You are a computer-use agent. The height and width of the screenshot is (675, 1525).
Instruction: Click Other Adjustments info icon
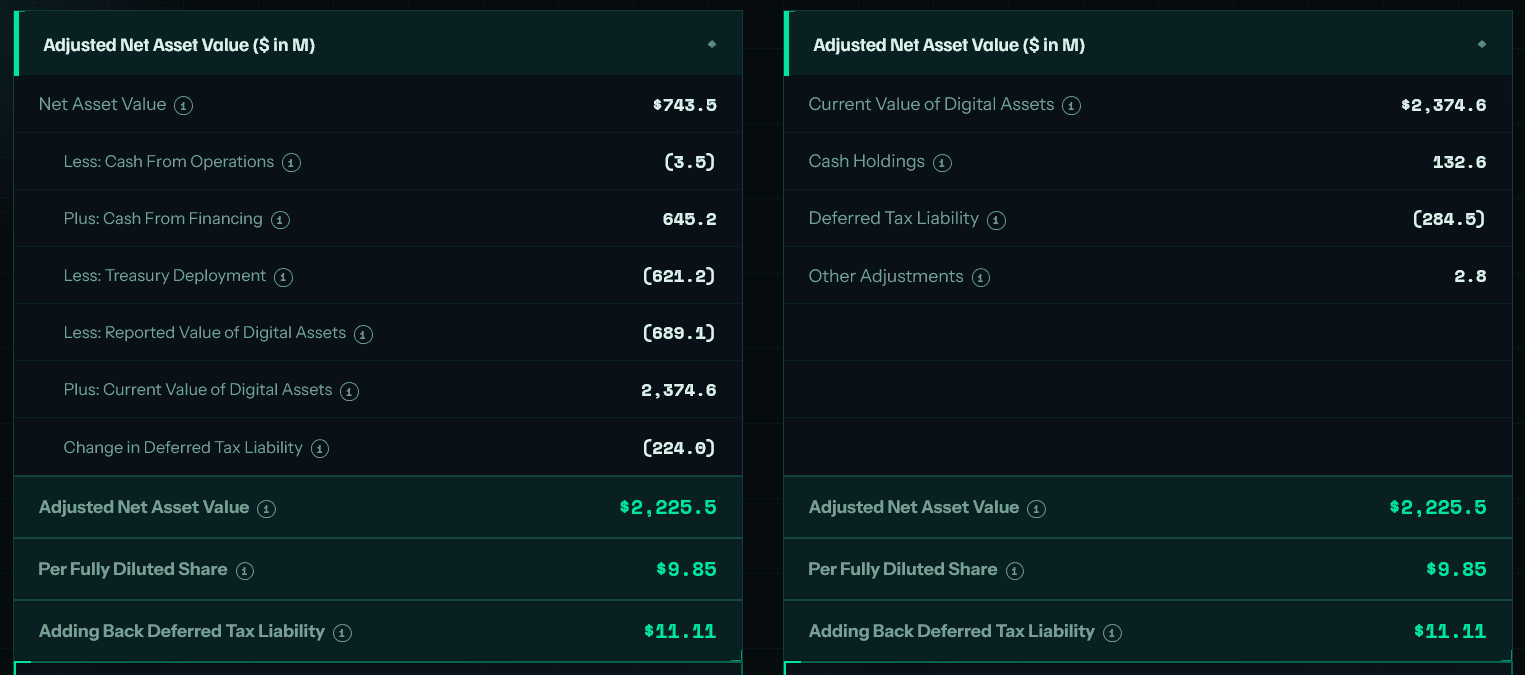coord(981,277)
